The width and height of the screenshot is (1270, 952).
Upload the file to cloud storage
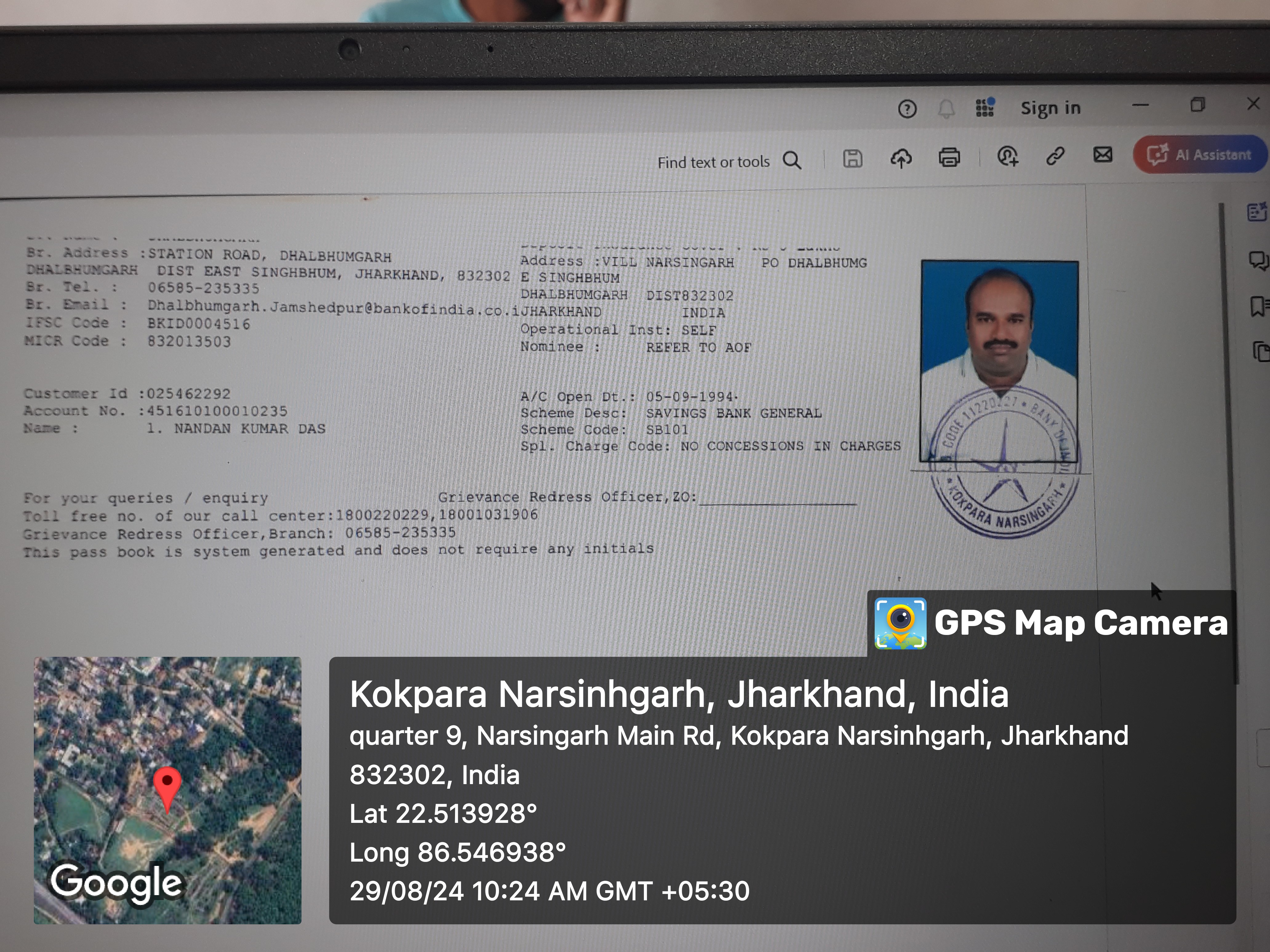901,158
